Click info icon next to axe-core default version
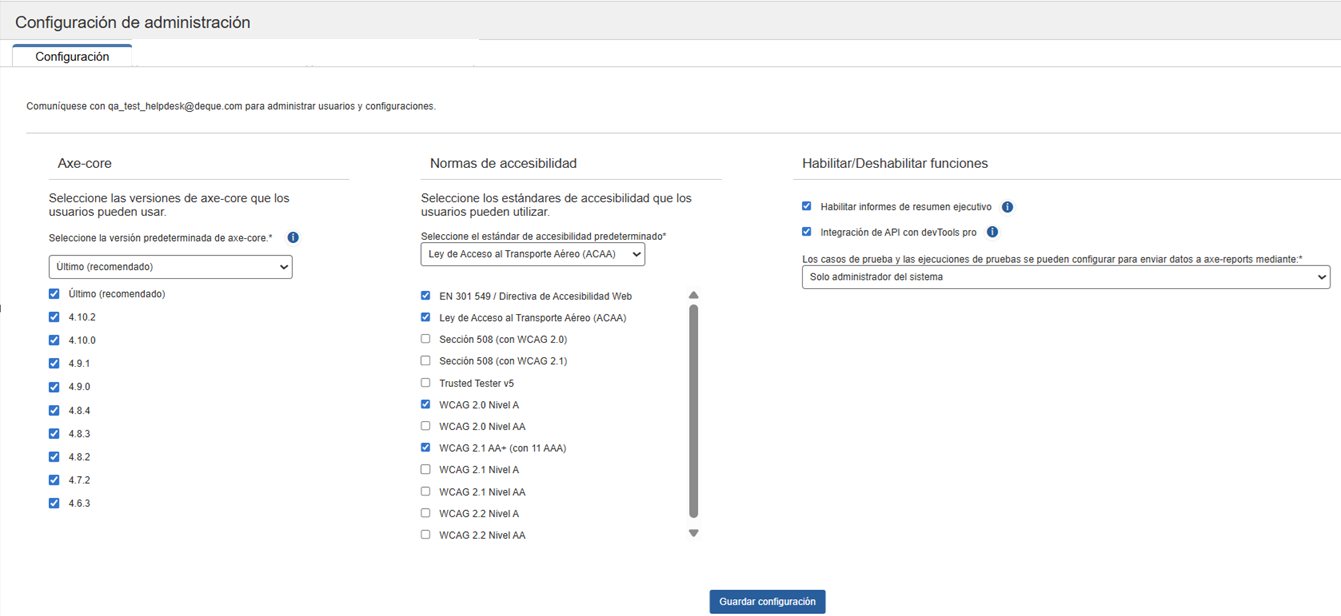Screen dimensions: 1341x616 [x=293, y=238]
